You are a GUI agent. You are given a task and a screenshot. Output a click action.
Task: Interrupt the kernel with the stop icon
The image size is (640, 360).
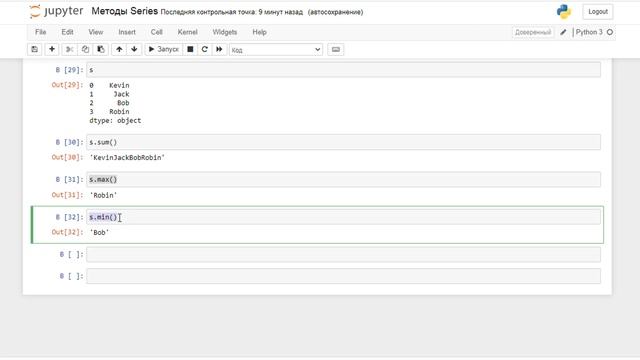click(190, 49)
